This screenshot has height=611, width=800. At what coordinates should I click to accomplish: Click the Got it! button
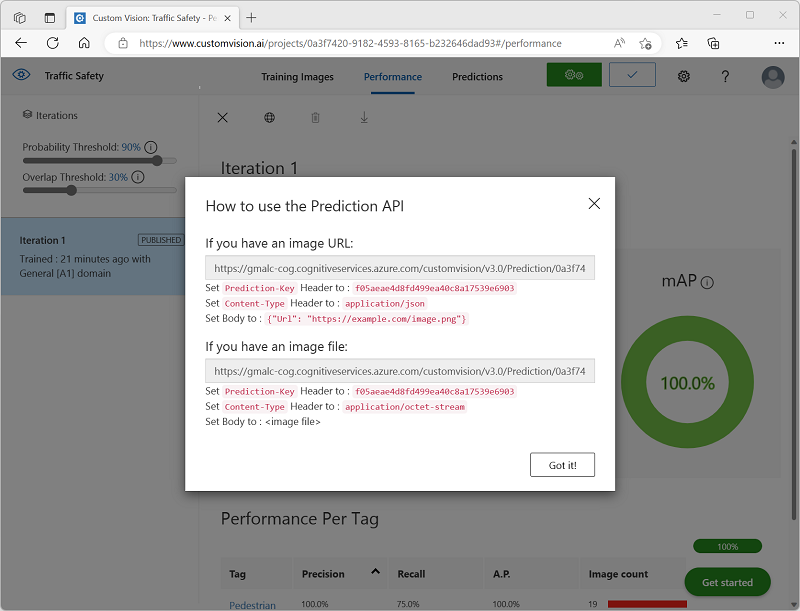point(562,465)
